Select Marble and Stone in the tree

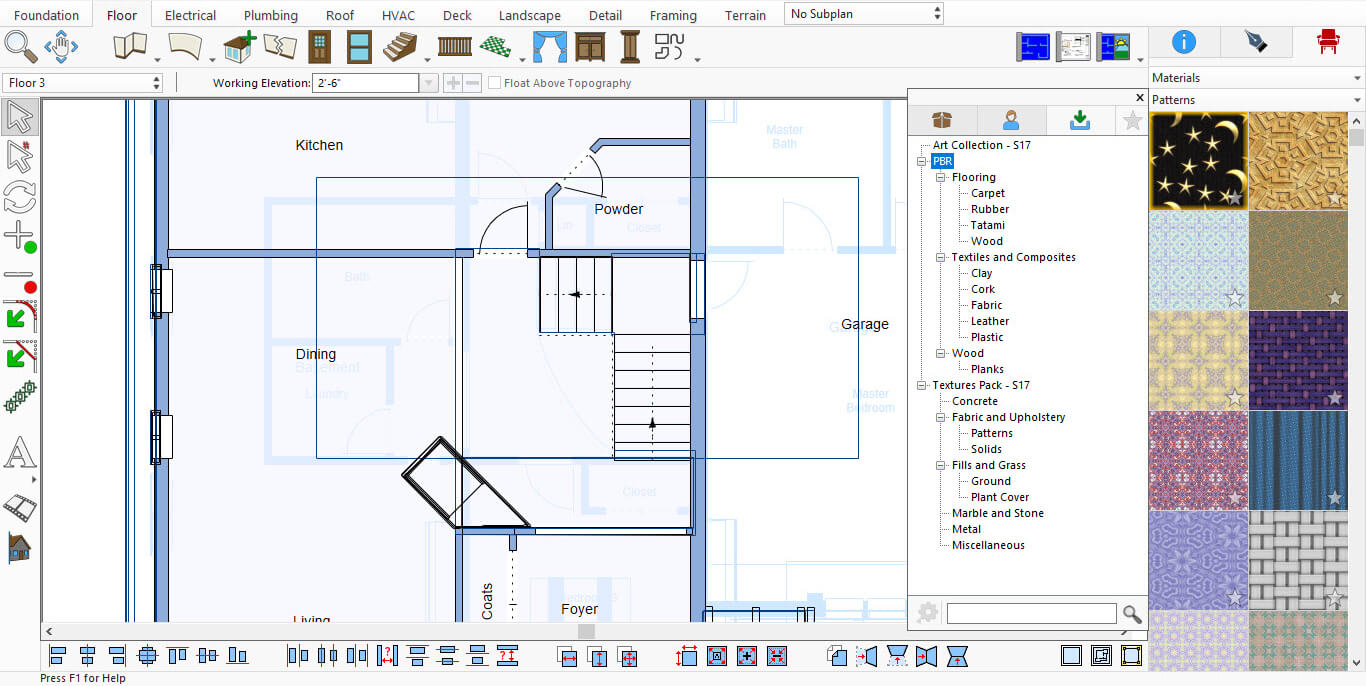point(997,513)
